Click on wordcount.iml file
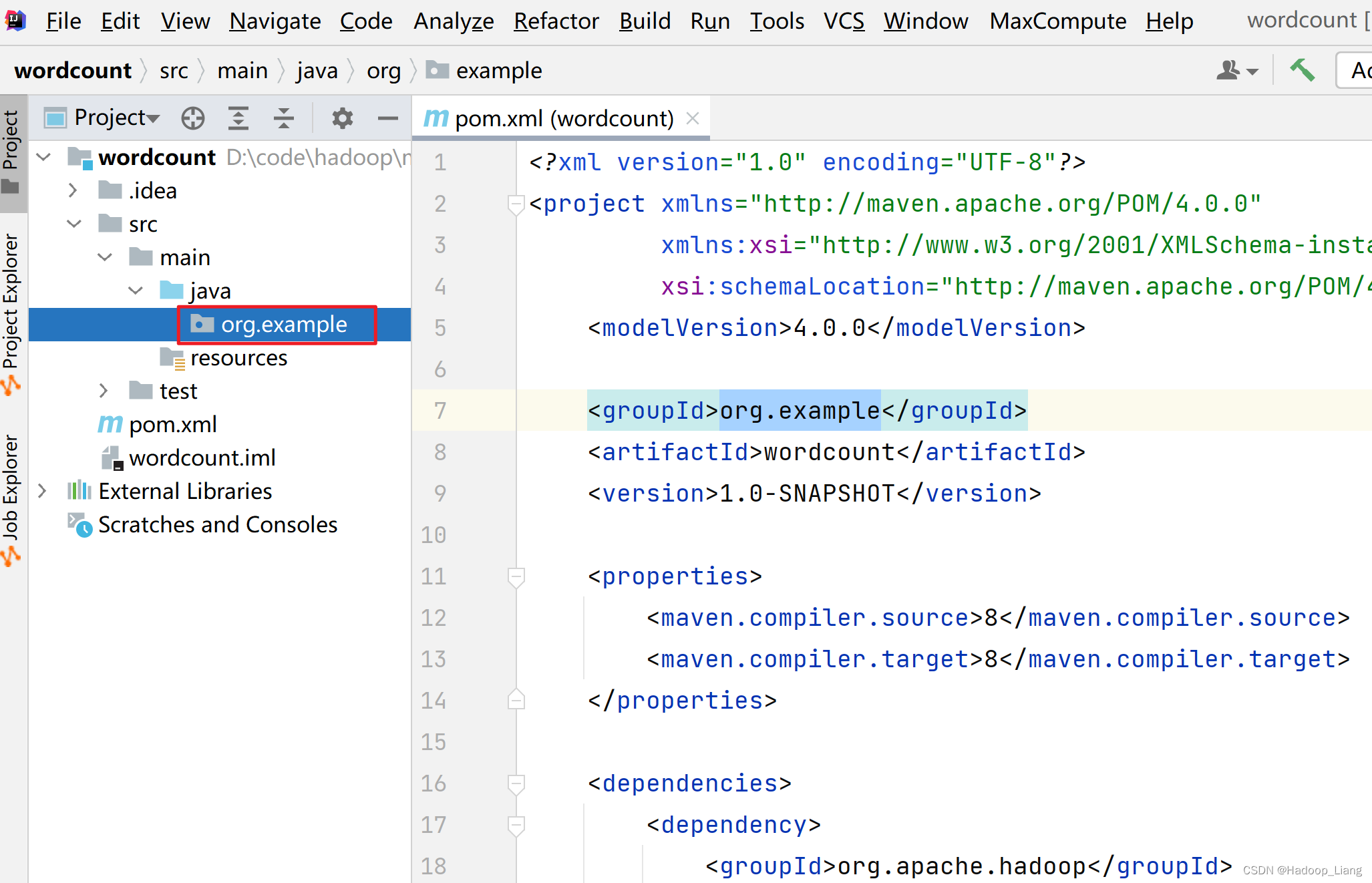 (202, 458)
